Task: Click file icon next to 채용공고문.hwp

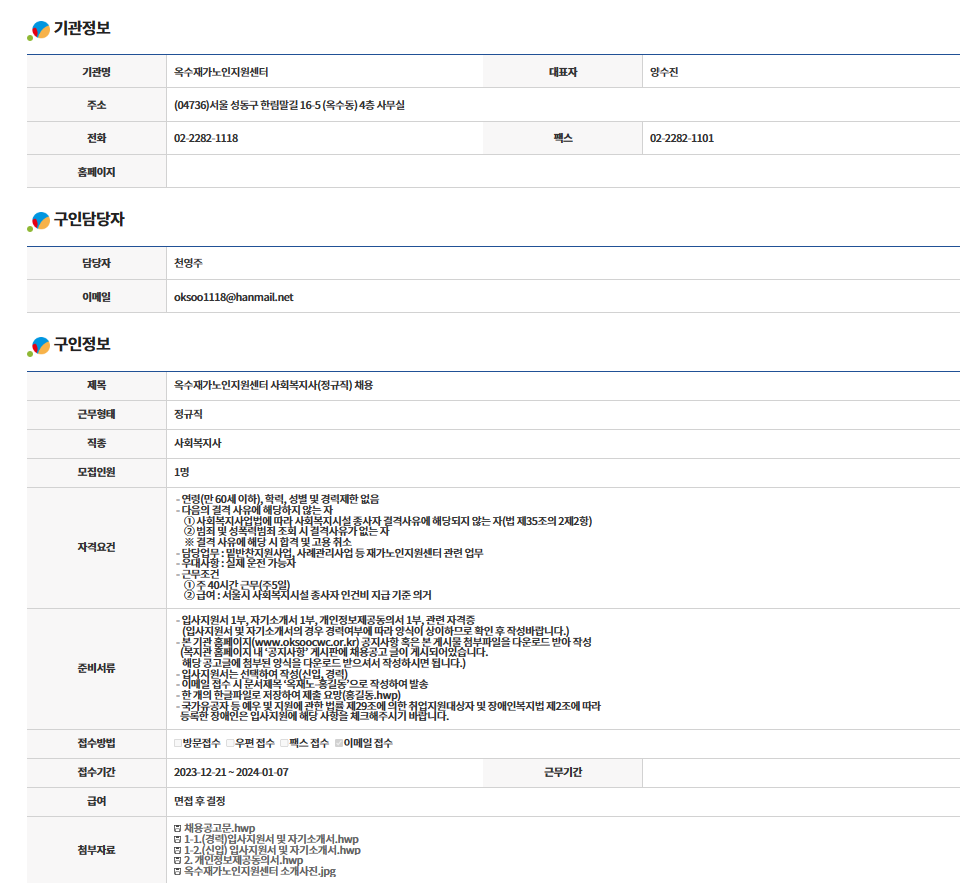Action: pyautogui.click(x=178, y=828)
